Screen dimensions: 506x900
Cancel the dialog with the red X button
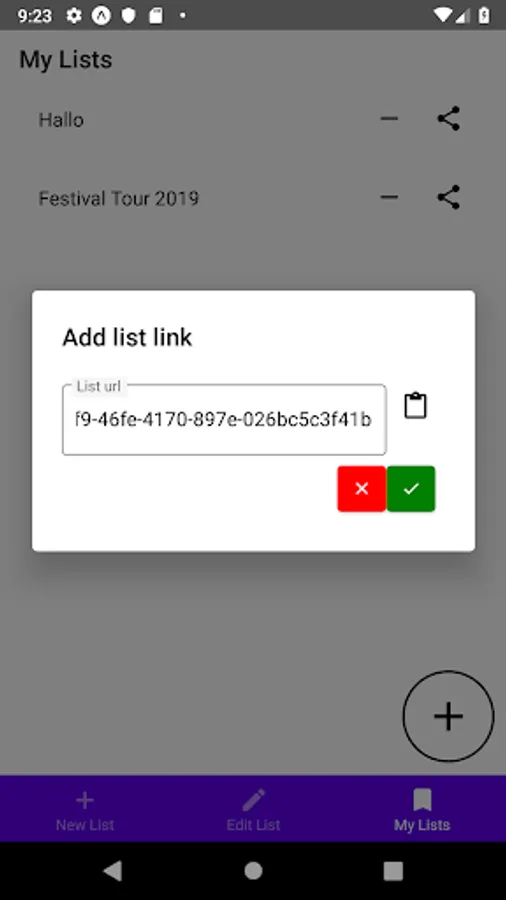click(x=361, y=488)
